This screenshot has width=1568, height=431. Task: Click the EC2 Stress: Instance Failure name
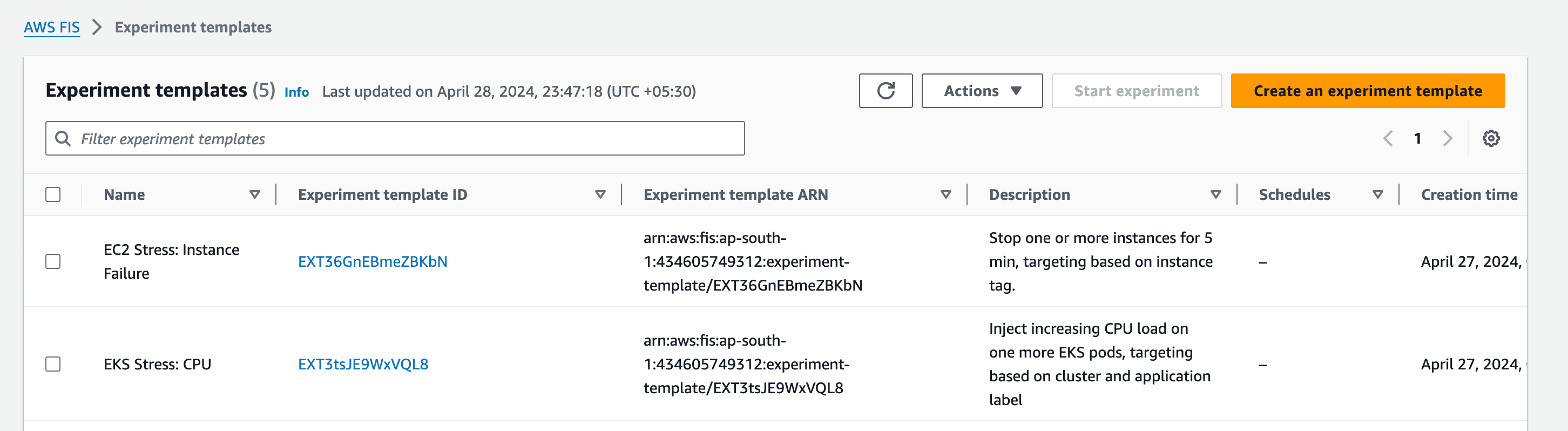click(171, 261)
